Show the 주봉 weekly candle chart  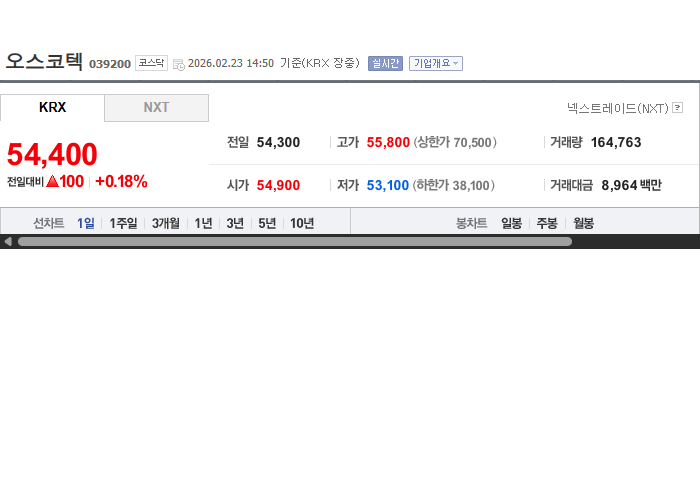coord(547,223)
